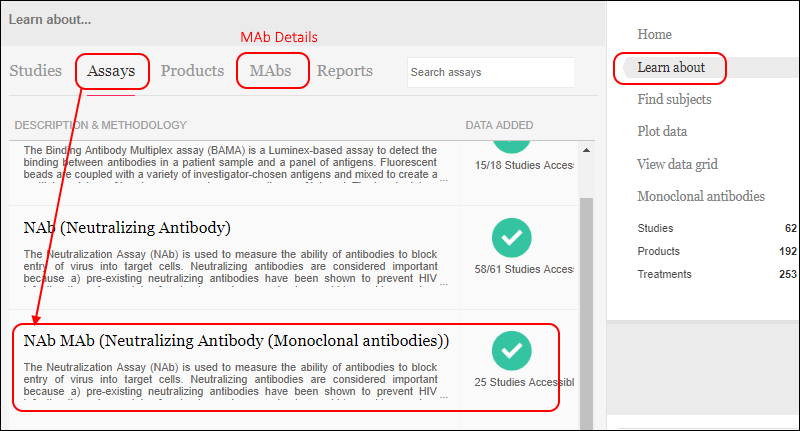Click the Description & Methodology column header

[101, 125]
